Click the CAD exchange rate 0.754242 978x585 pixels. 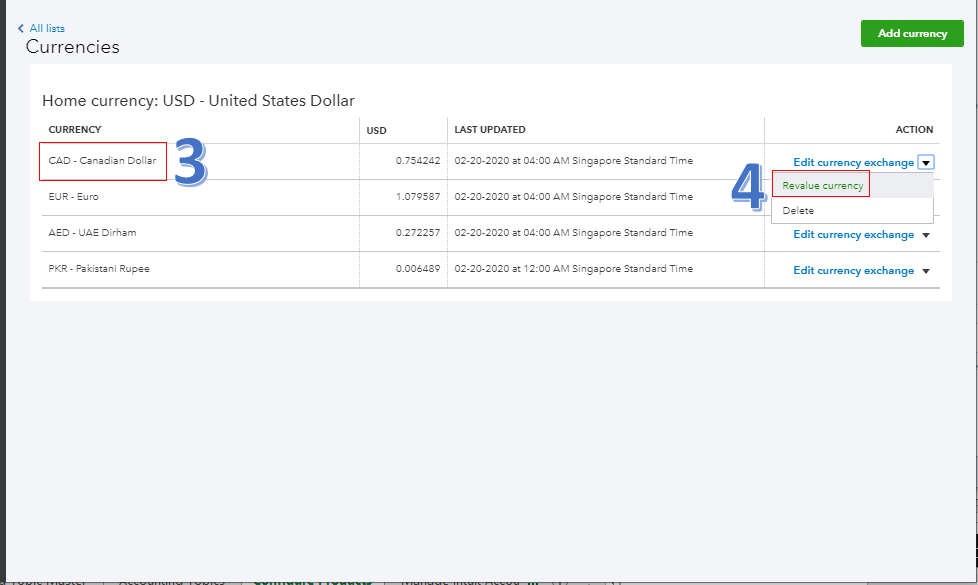418,161
